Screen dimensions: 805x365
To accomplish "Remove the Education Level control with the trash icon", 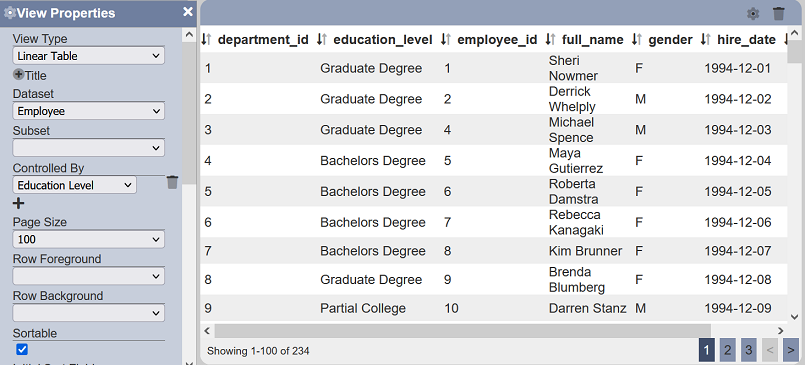I will [172, 182].
